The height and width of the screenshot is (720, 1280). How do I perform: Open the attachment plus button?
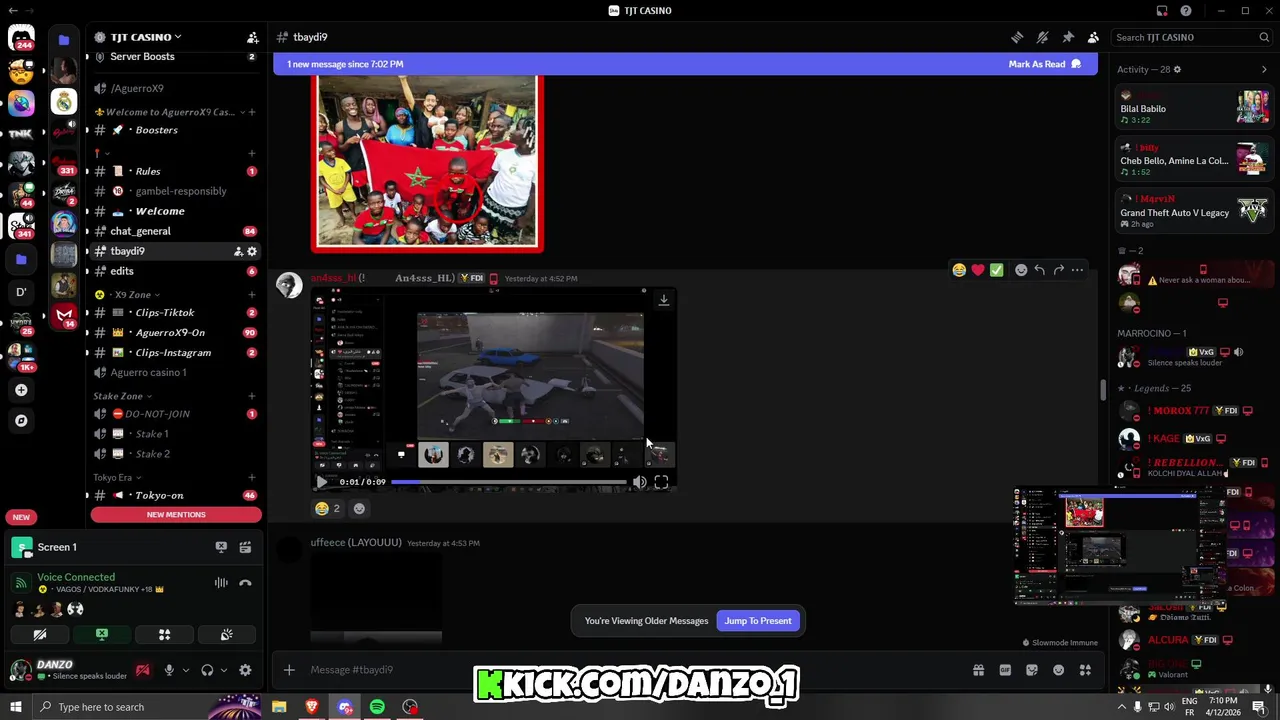[289, 670]
